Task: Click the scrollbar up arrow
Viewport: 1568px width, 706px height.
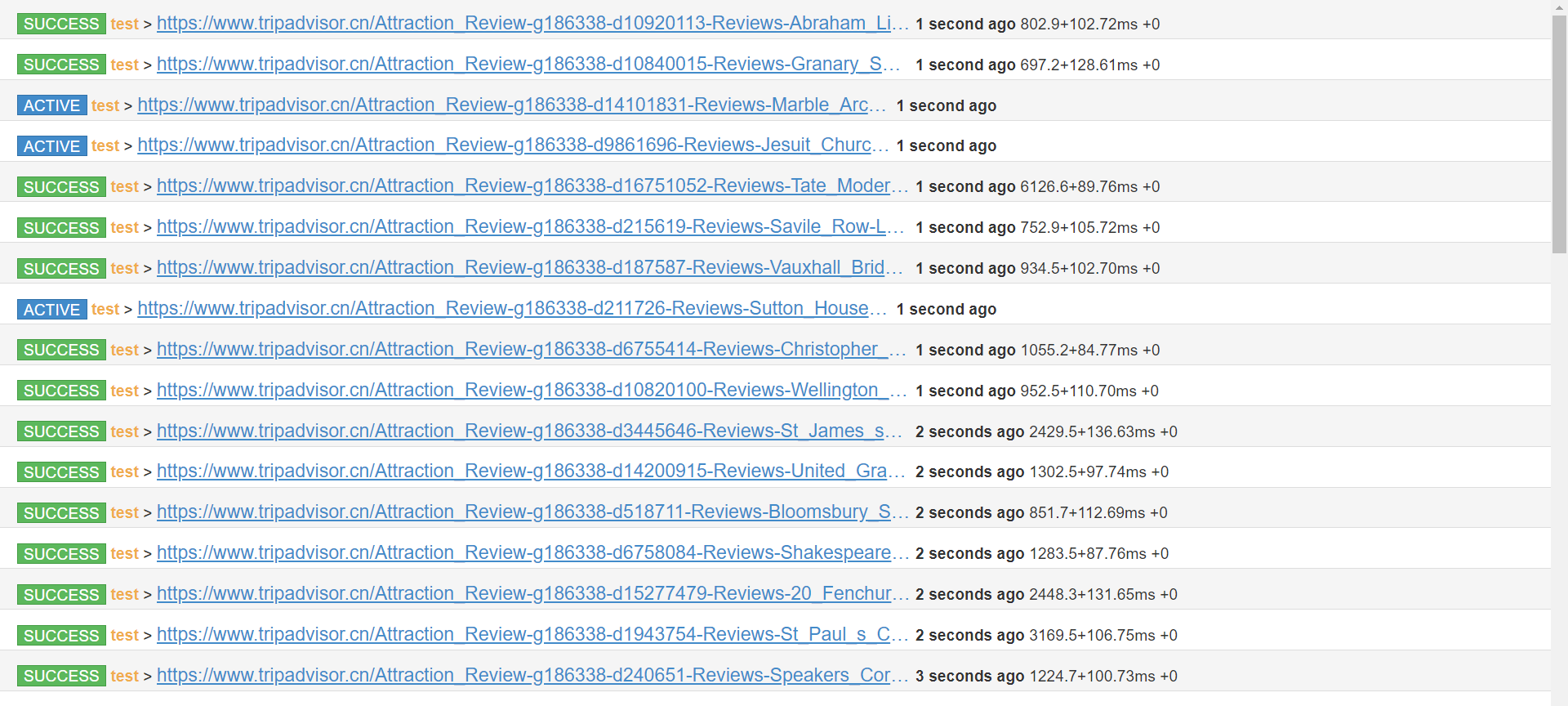Action: 1560,7
